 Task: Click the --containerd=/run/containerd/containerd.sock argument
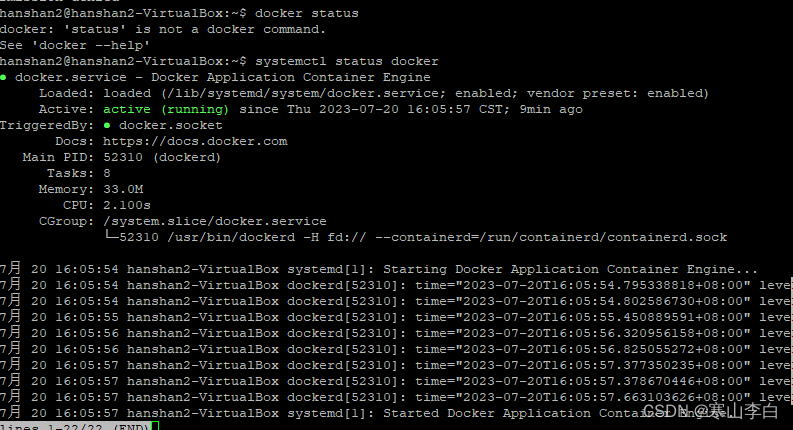click(x=551, y=237)
